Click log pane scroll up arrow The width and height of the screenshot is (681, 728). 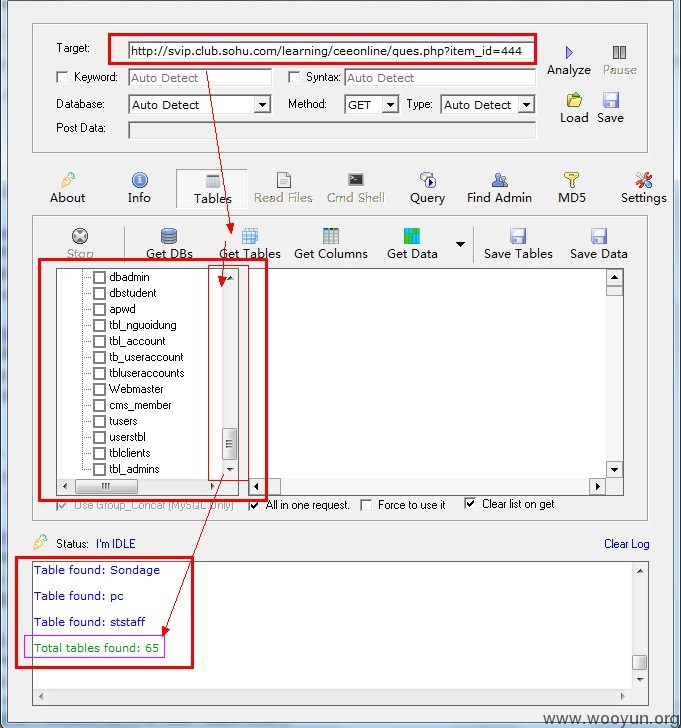pos(640,571)
